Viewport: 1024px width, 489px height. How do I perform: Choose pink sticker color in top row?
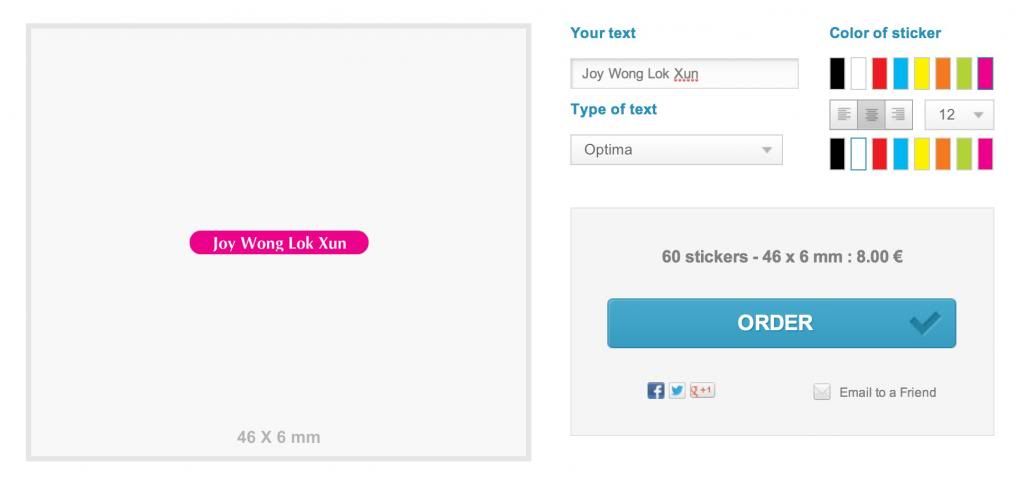click(985, 73)
